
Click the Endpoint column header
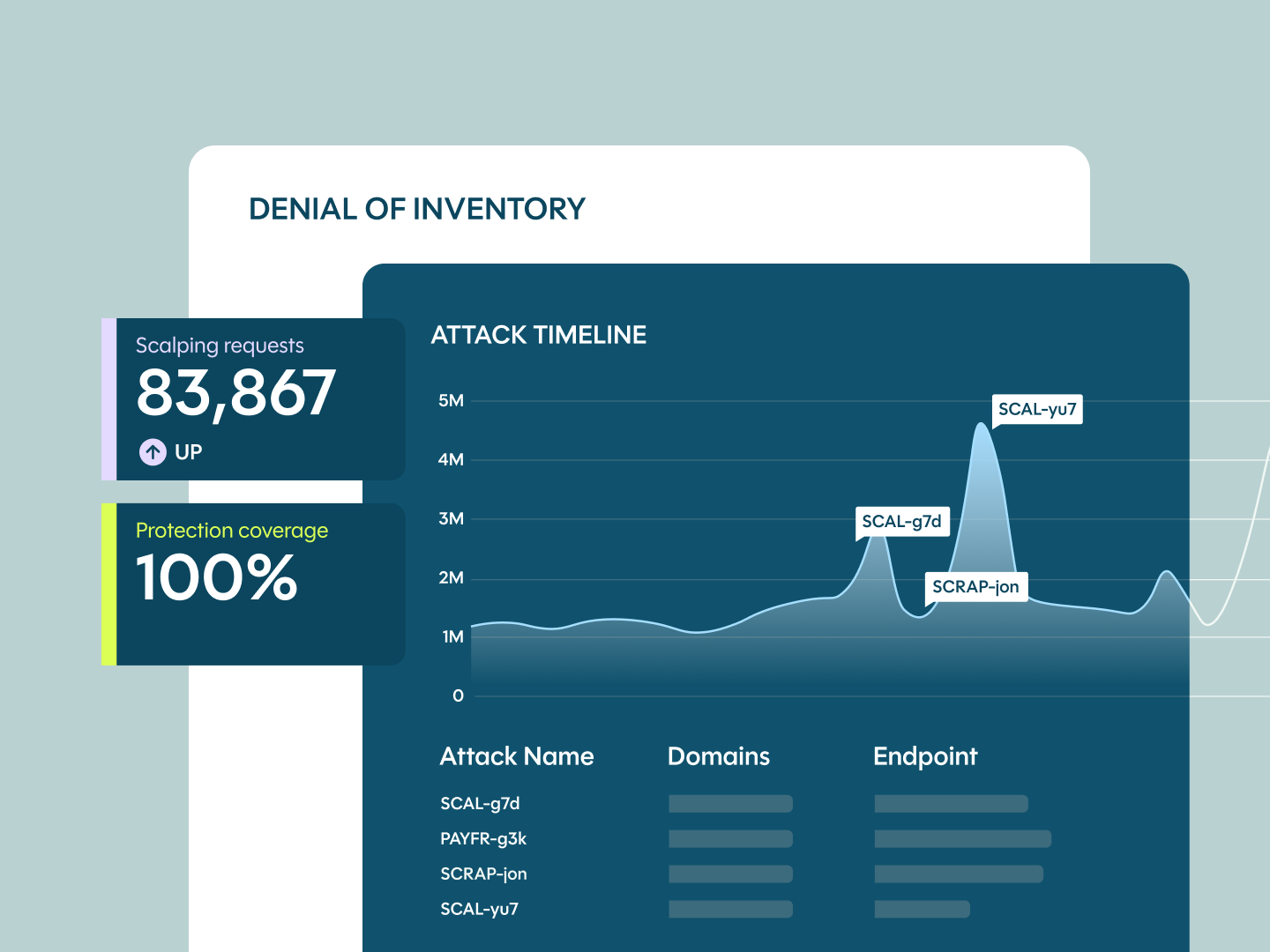925,756
